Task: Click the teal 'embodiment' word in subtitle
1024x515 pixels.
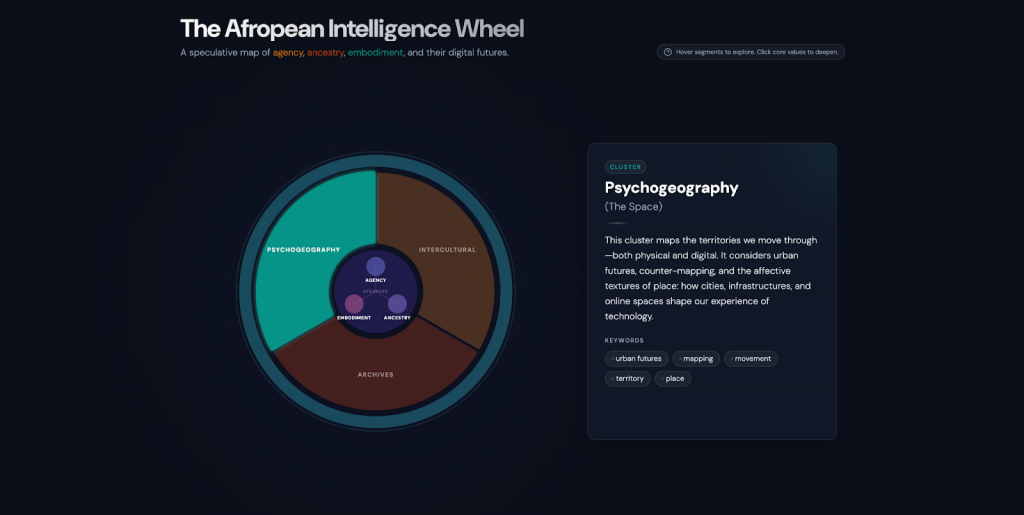Action: (375, 53)
